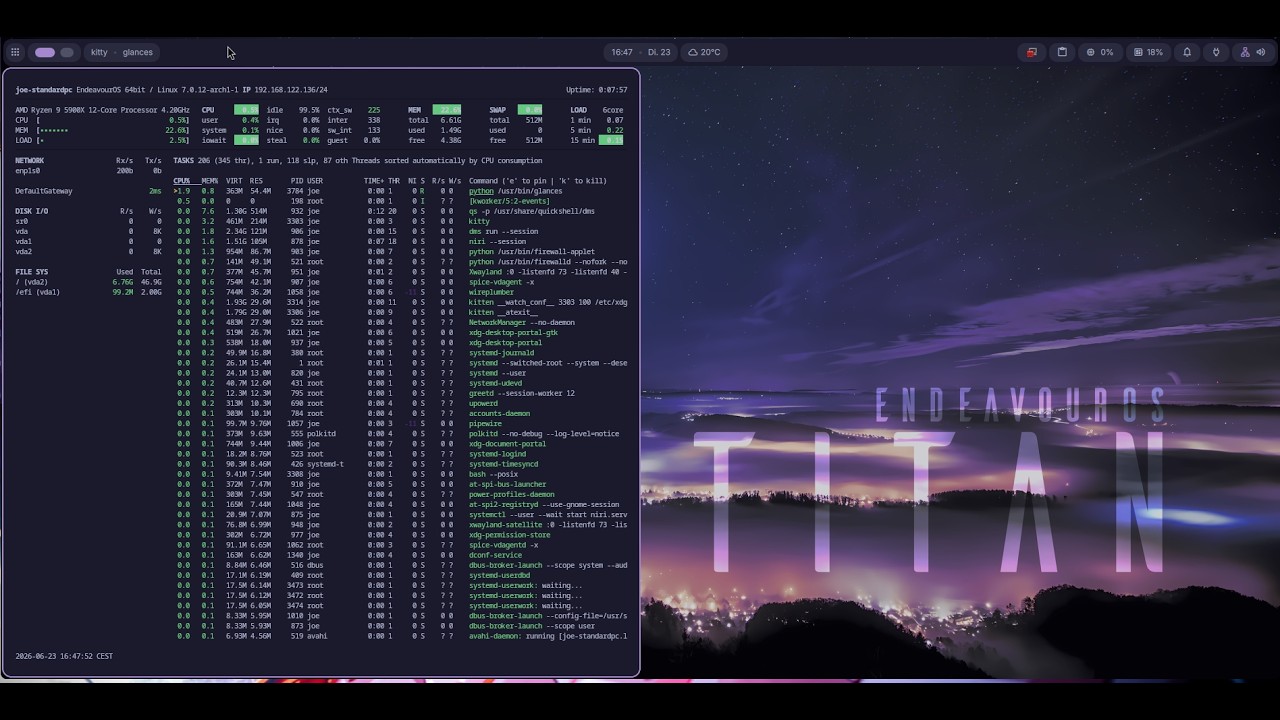The image size is (1280, 720).
Task: Open the memory usage 18% indicator
Action: (1149, 52)
